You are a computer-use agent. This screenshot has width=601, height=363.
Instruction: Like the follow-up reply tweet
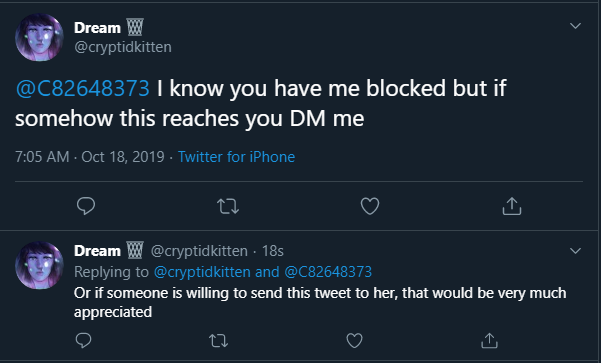(354, 340)
